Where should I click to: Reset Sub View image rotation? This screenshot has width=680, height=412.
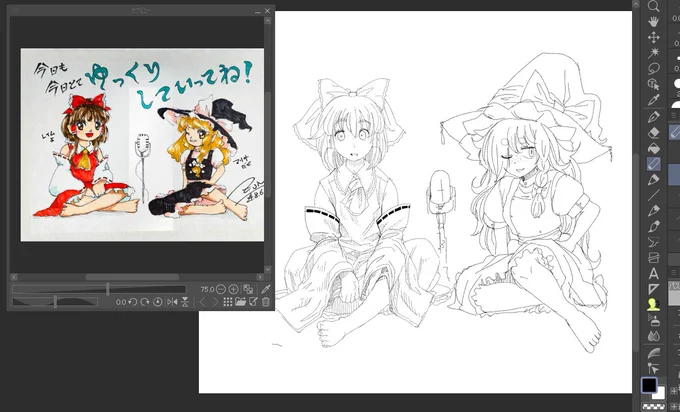[x=157, y=302]
